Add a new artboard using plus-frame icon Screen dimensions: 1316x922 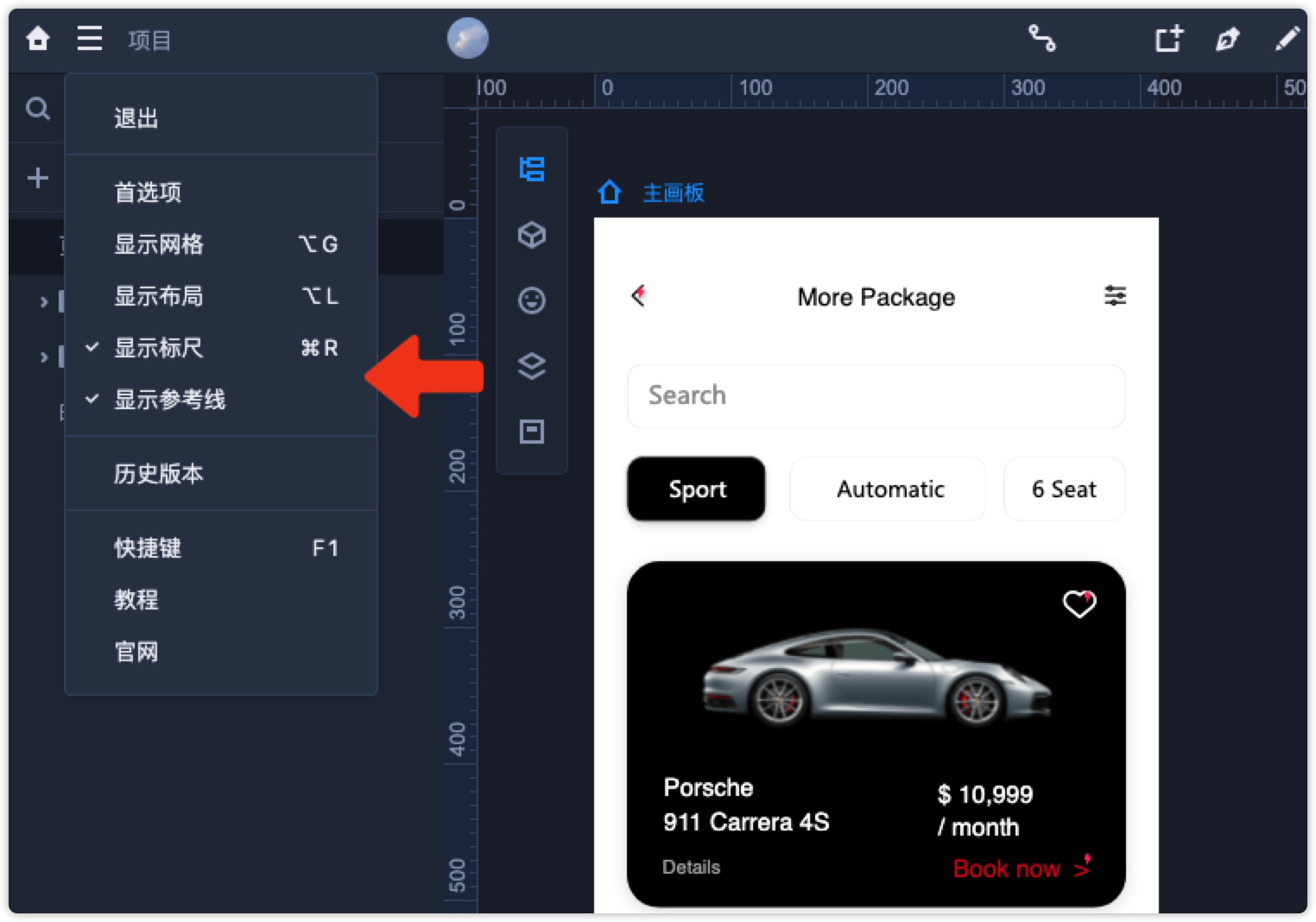point(1169,39)
